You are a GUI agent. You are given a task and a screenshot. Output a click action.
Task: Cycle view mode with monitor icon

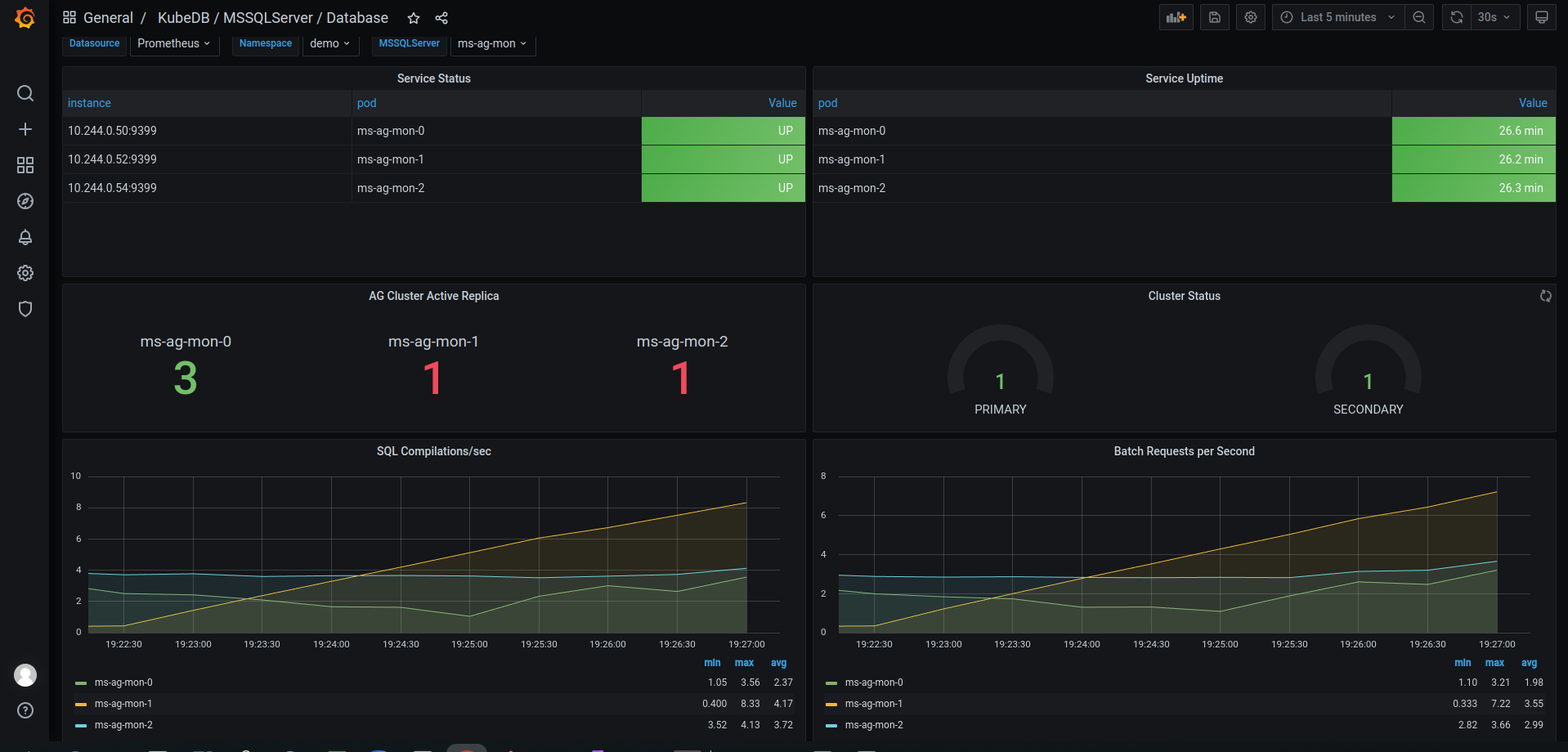click(x=1542, y=17)
